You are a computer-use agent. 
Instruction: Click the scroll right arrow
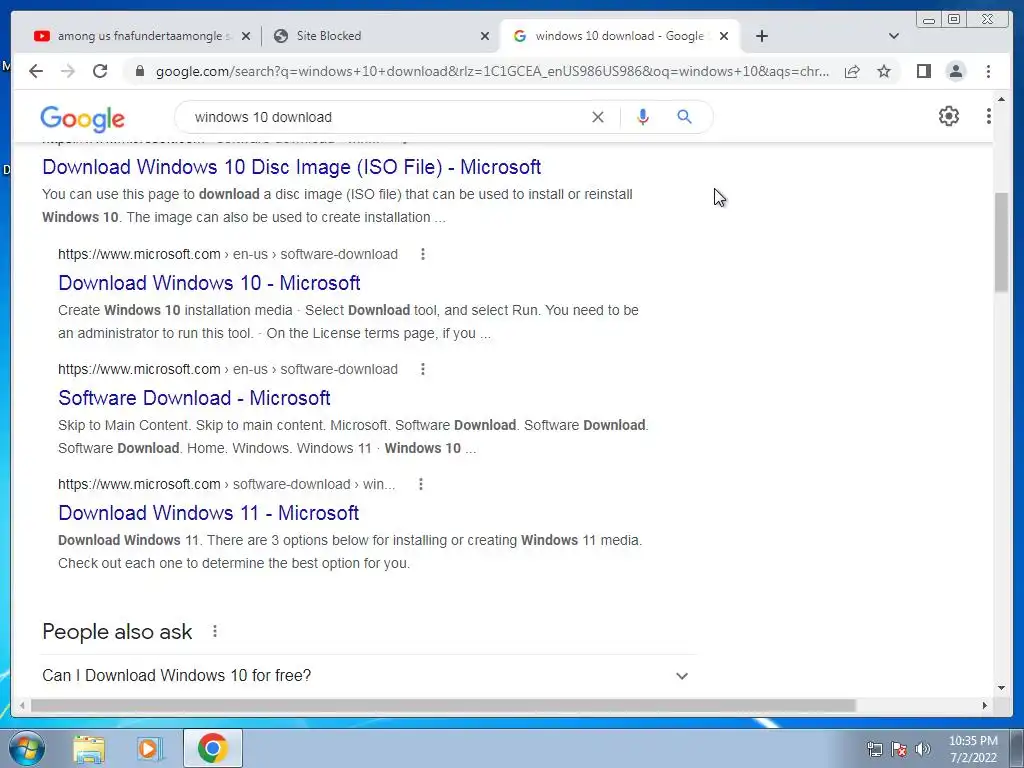coord(985,705)
